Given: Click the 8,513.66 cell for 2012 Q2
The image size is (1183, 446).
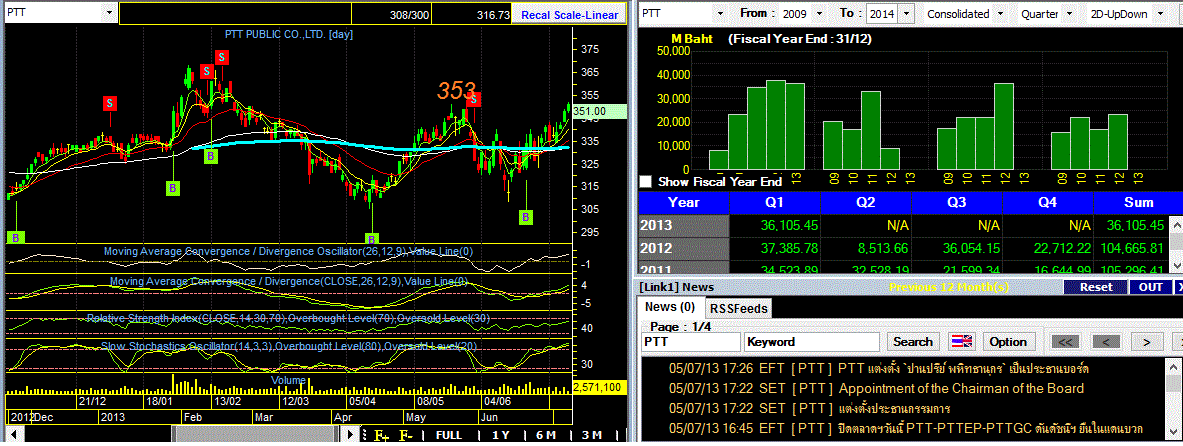Looking at the screenshot, I should [865, 248].
